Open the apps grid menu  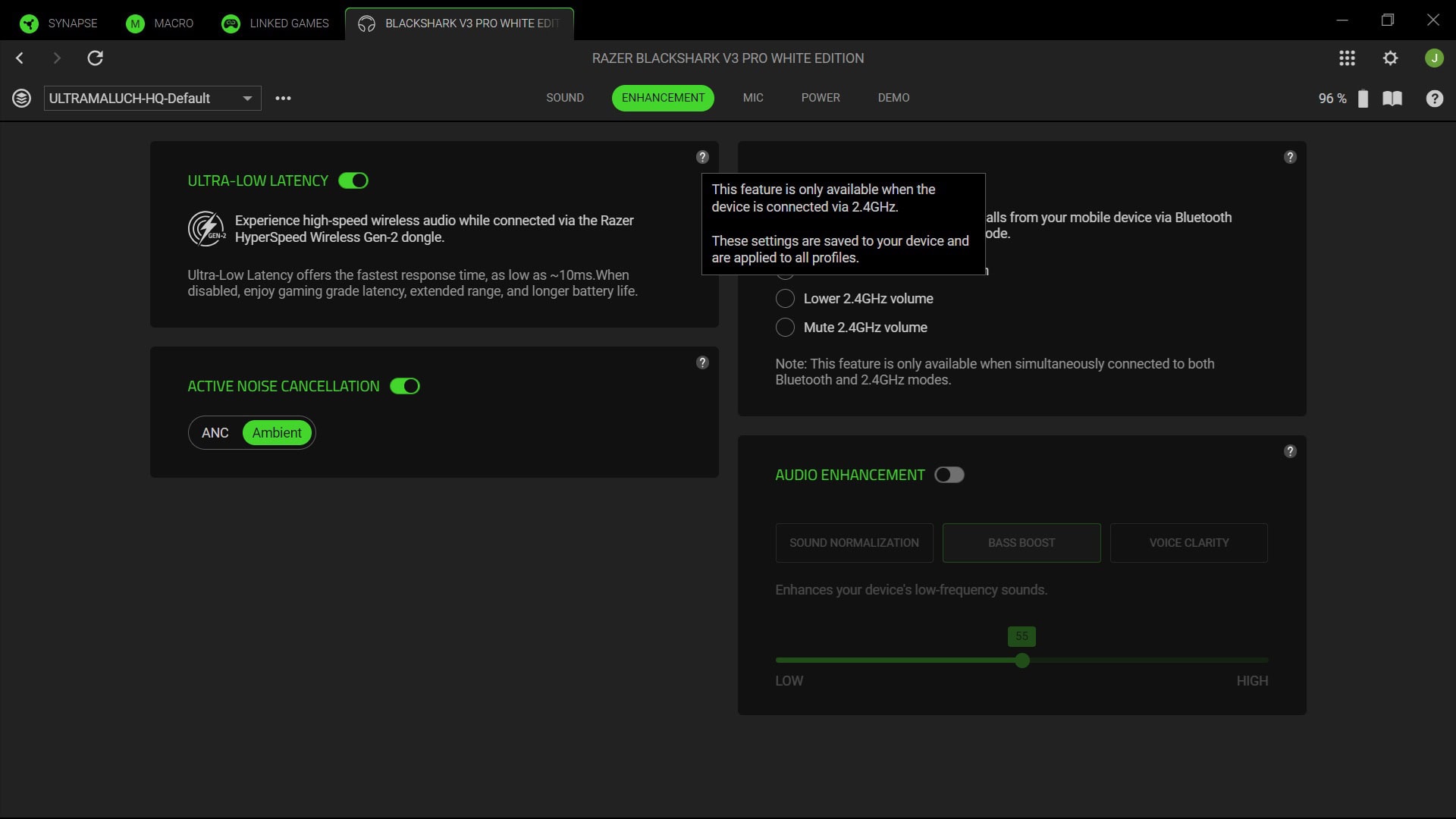pyautogui.click(x=1347, y=58)
